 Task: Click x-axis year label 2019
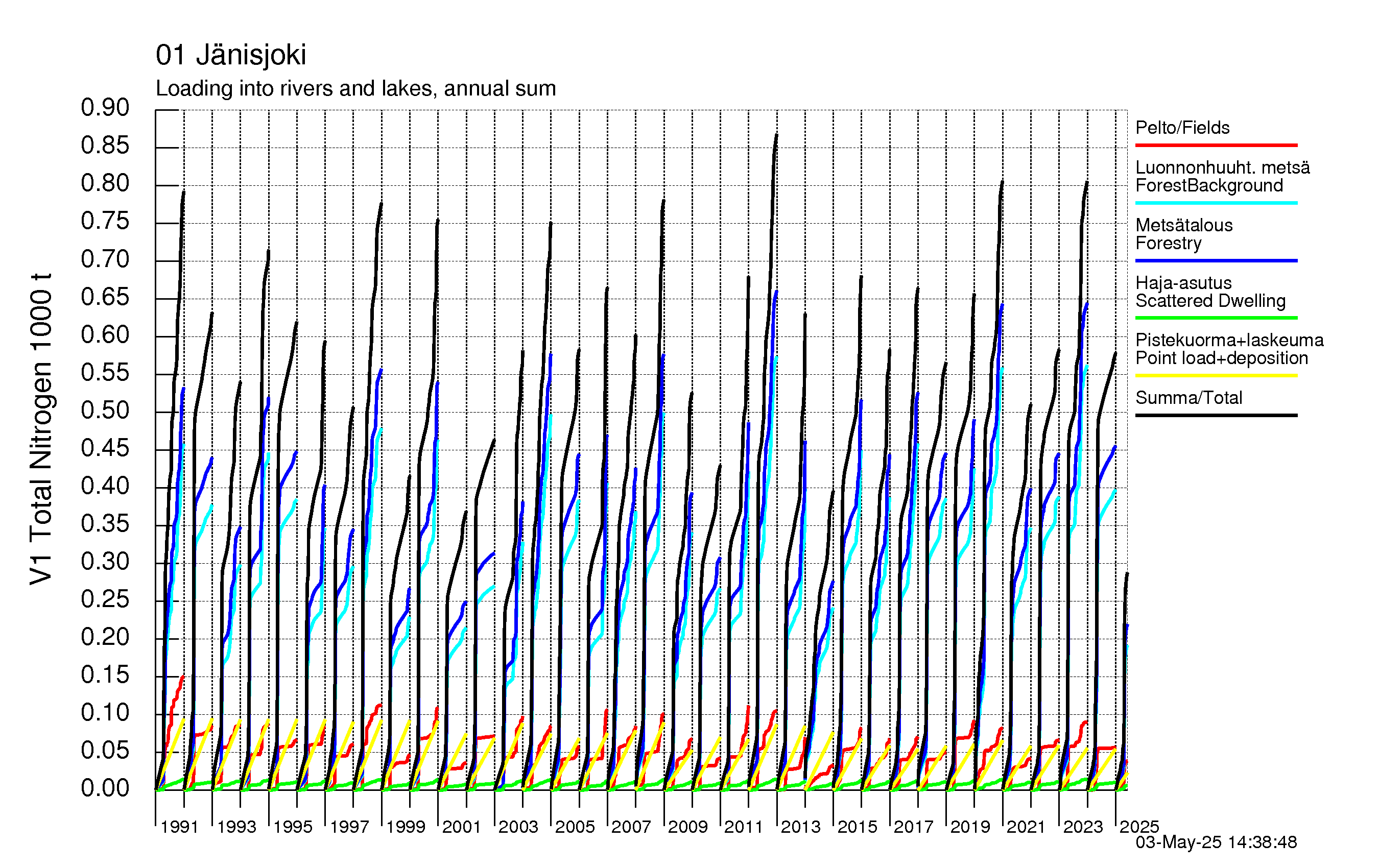[x=970, y=827]
